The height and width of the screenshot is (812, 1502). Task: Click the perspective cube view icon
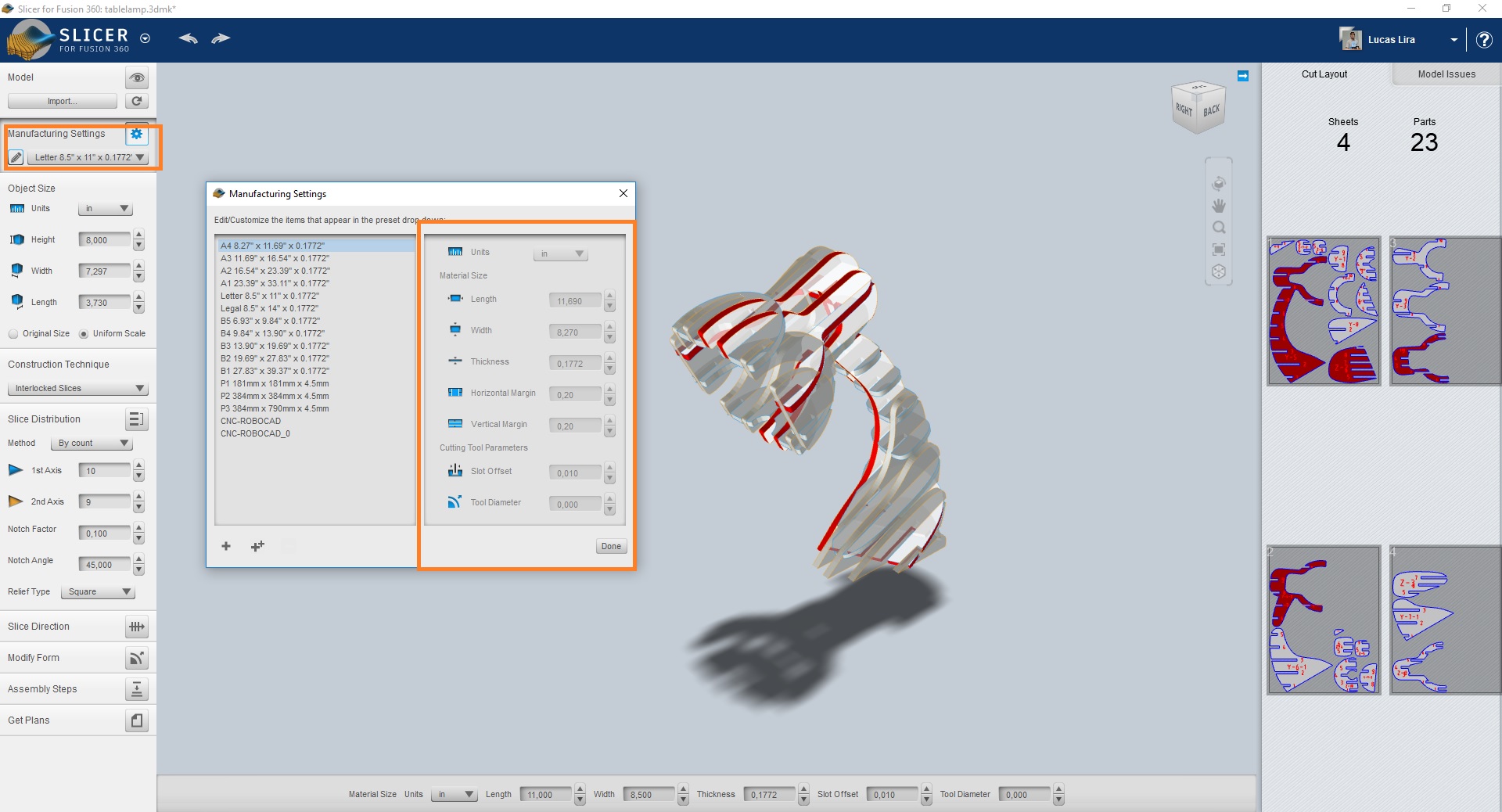pos(1218,271)
